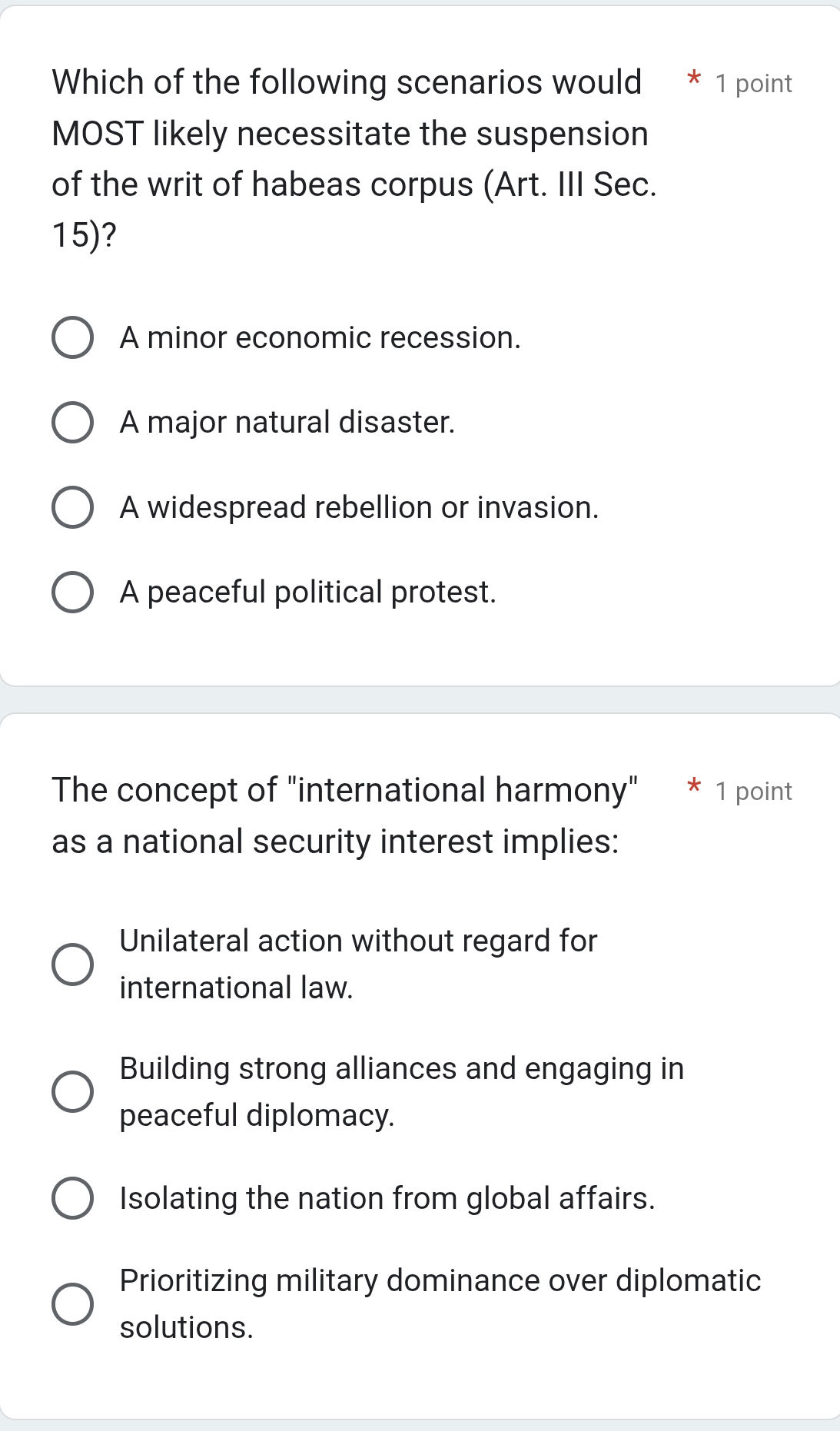The image size is (840, 1431).
Task: Click the red required asterisk on first question
Action: tap(692, 81)
